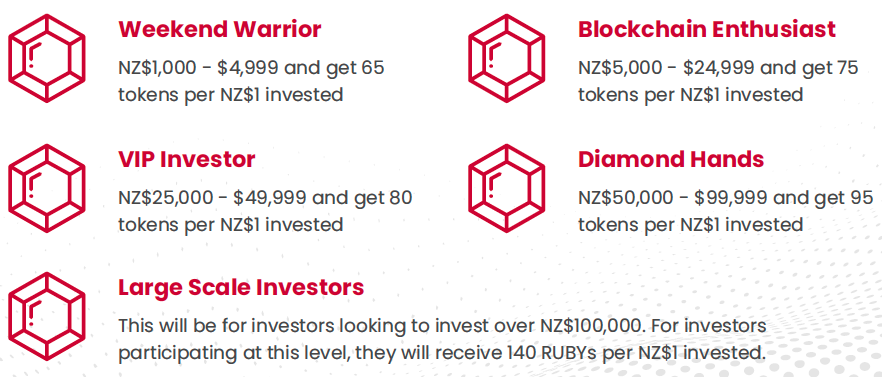Viewport: 882px width, 377px height.
Task: Open the Blockchain Enthusiast heading
Action: (x=707, y=29)
